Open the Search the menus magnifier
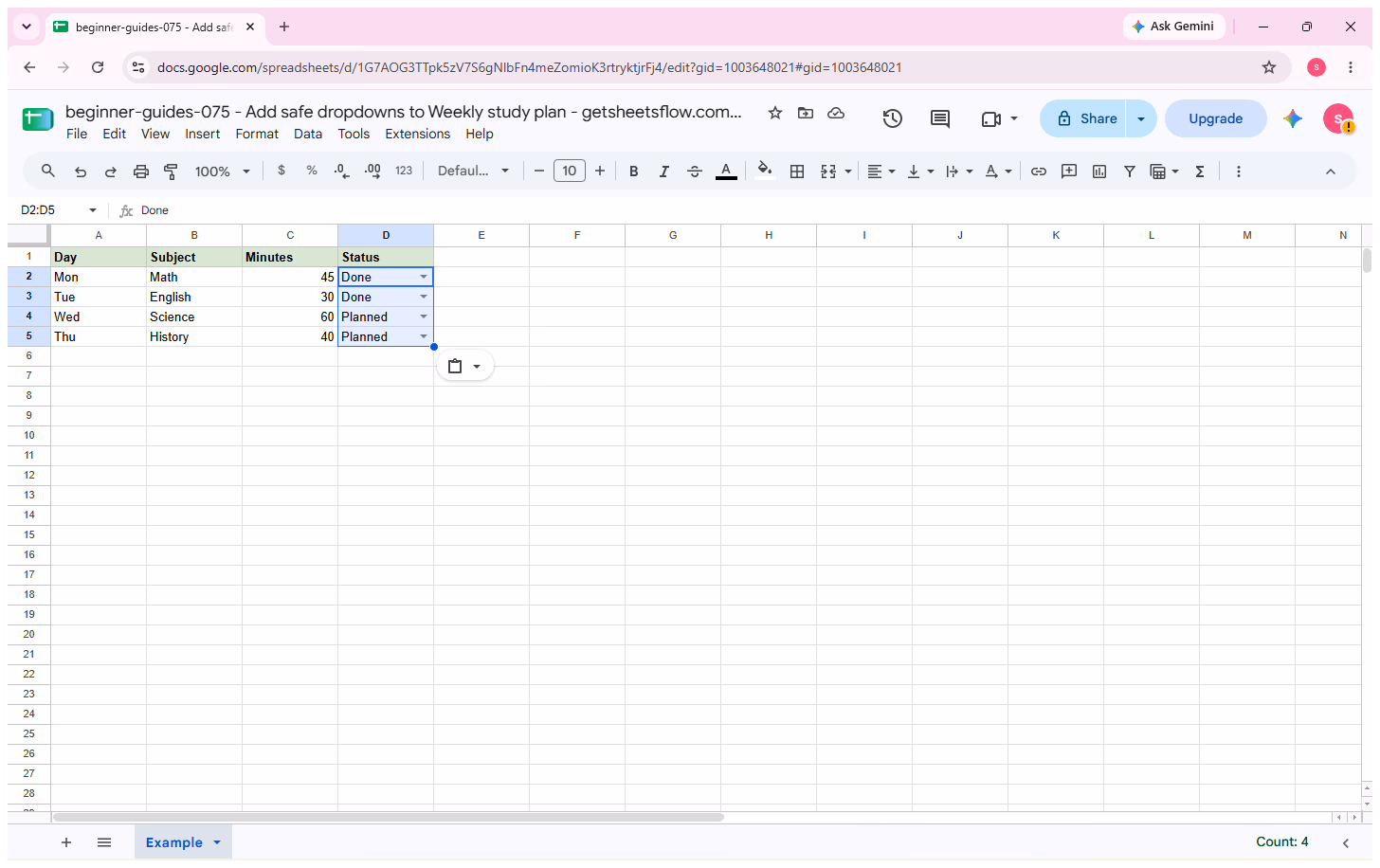The width and height of the screenshot is (1380, 868). point(48,171)
